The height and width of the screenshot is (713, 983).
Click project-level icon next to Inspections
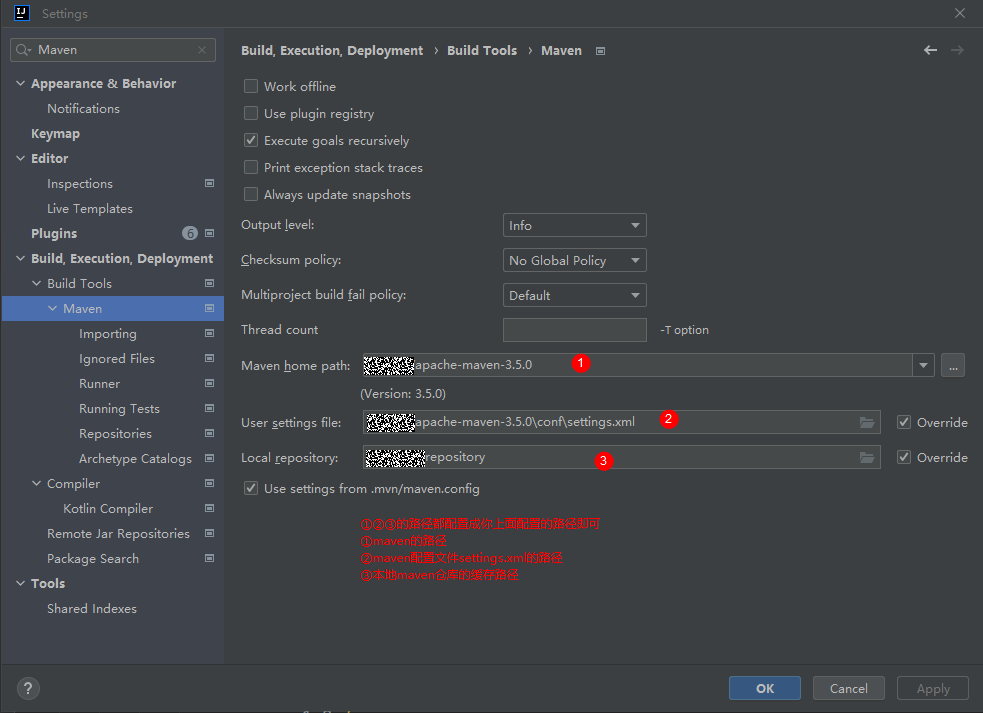click(x=209, y=184)
